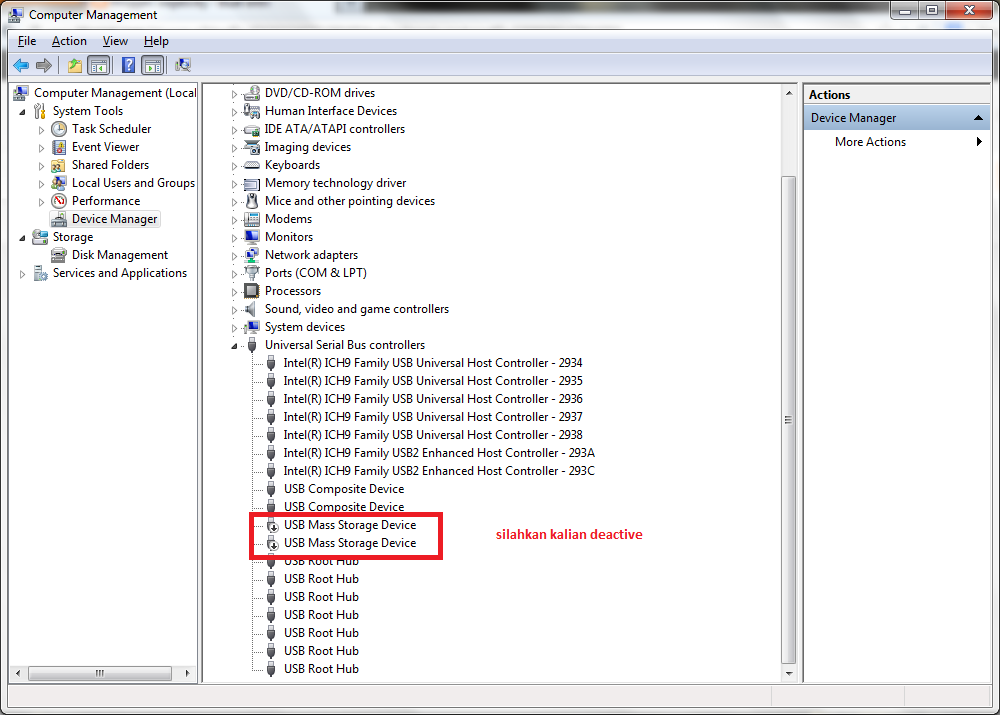Image resolution: width=1000 pixels, height=715 pixels.
Task: Expand the DVD/CD-ROM drives node
Action: (x=234, y=94)
